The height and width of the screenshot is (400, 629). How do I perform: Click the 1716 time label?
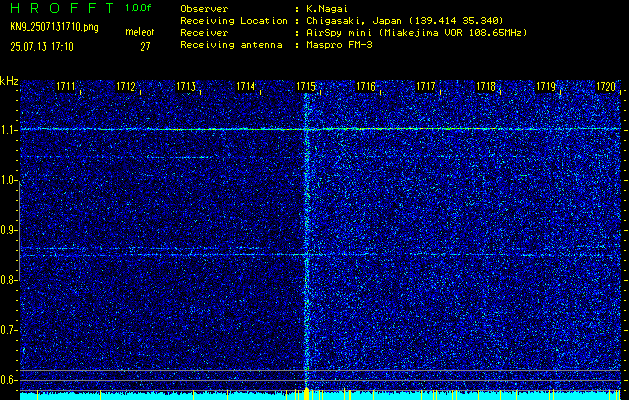(x=365, y=86)
